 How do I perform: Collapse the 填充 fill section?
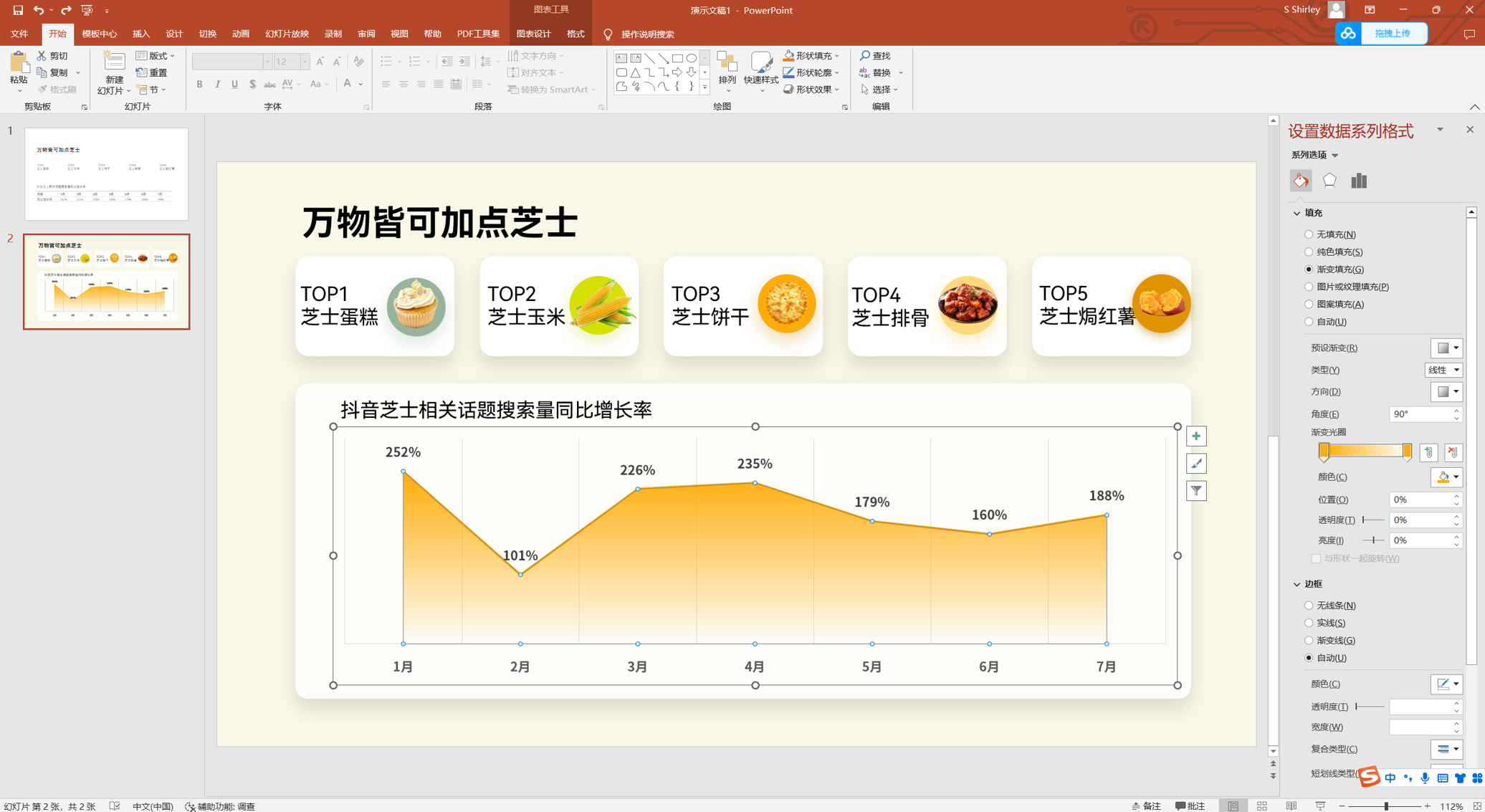pyautogui.click(x=1297, y=214)
